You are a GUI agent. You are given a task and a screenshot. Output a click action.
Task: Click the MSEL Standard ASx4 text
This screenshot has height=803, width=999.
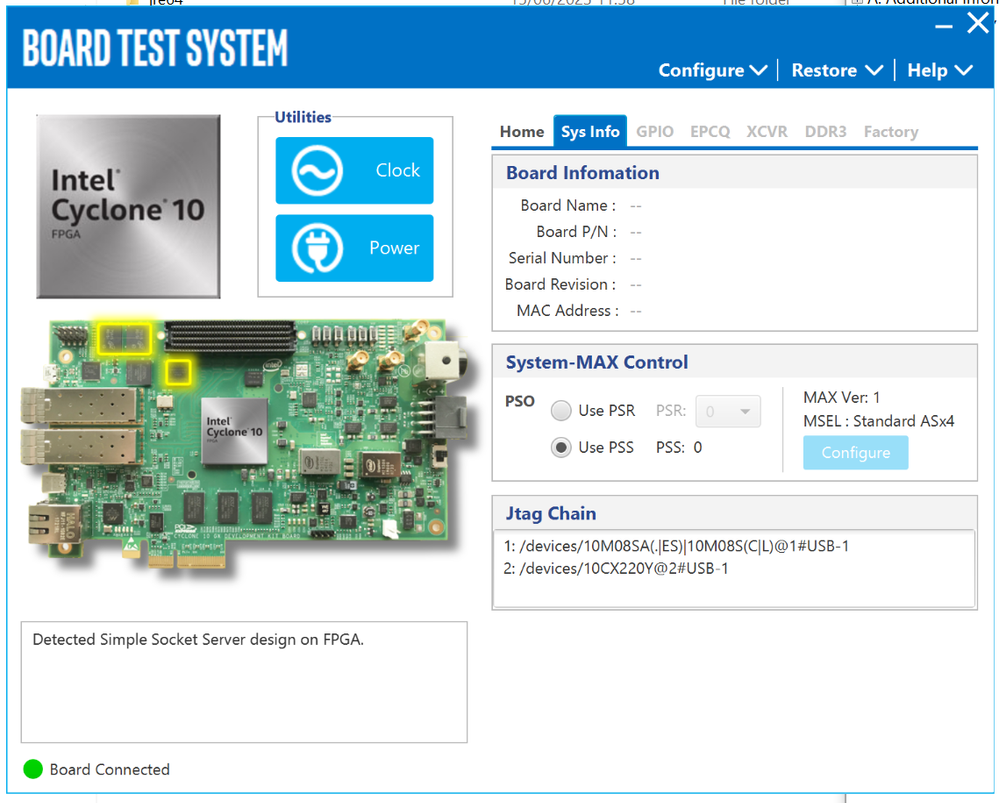click(x=879, y=421)
